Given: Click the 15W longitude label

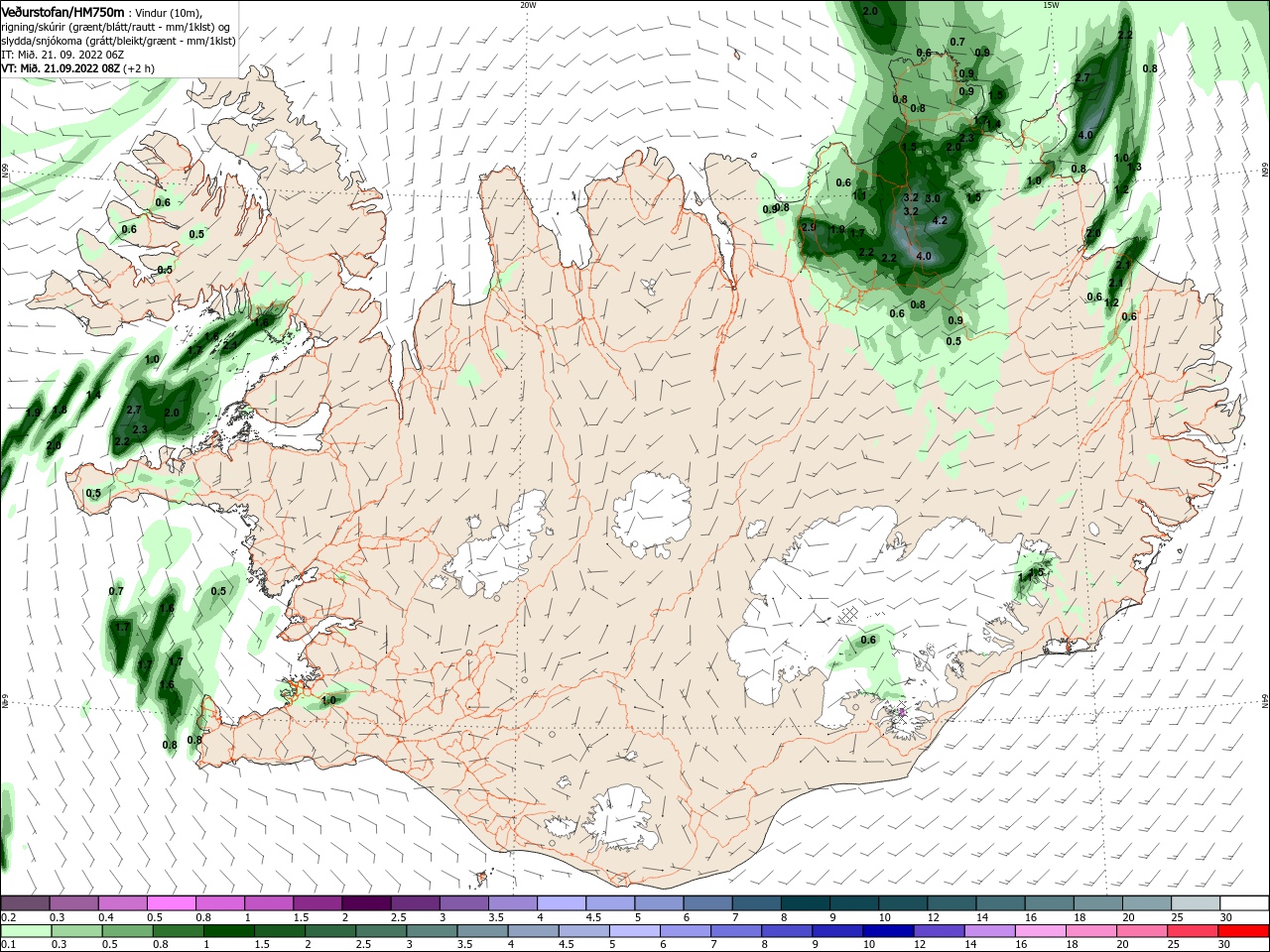Looking at the screenshot, I should (x=1051, y=5).
